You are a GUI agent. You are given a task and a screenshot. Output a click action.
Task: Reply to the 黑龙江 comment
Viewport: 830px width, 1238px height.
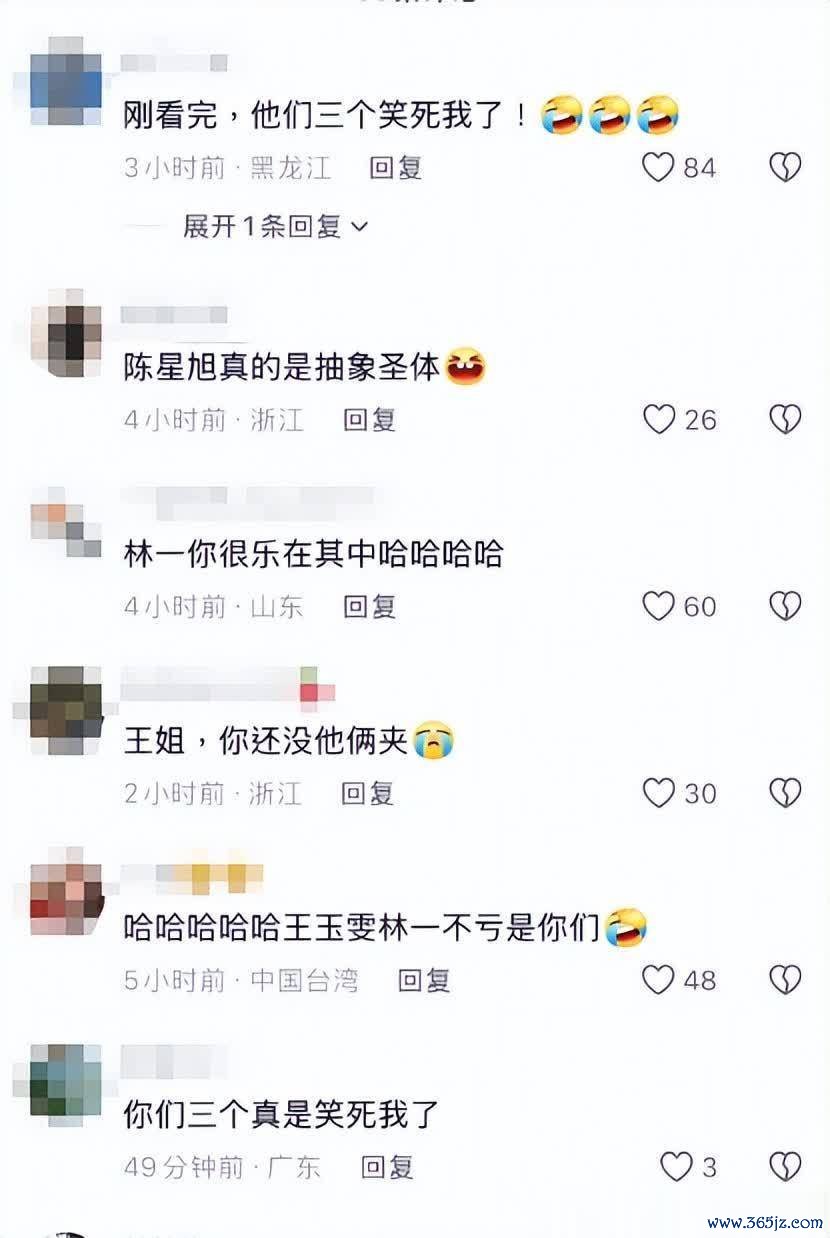pos(396,167)
